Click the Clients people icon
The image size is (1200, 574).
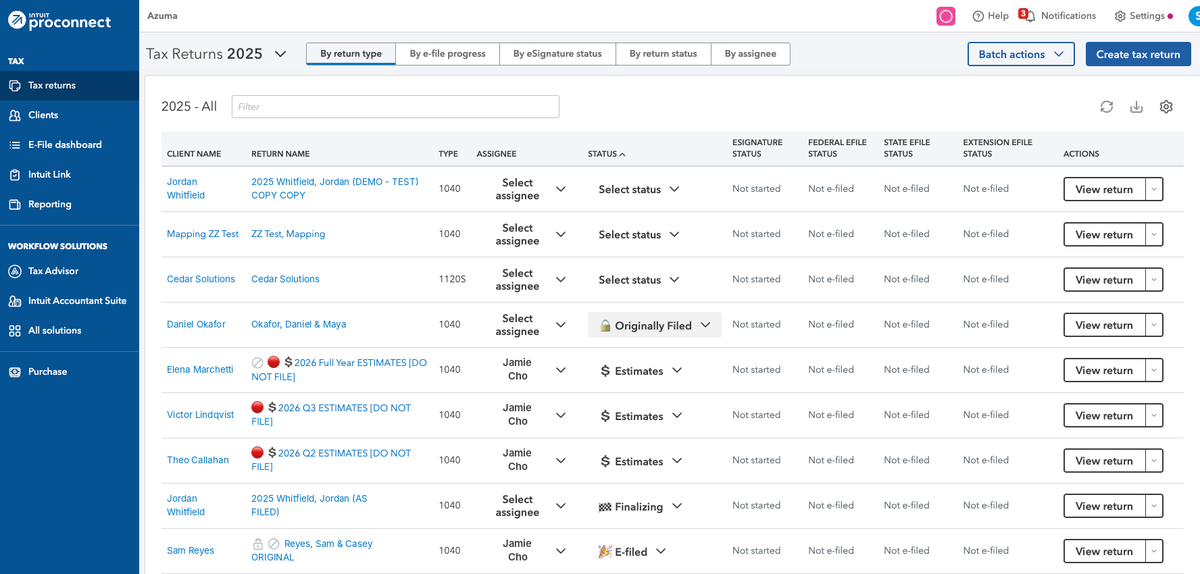point(15,115)
